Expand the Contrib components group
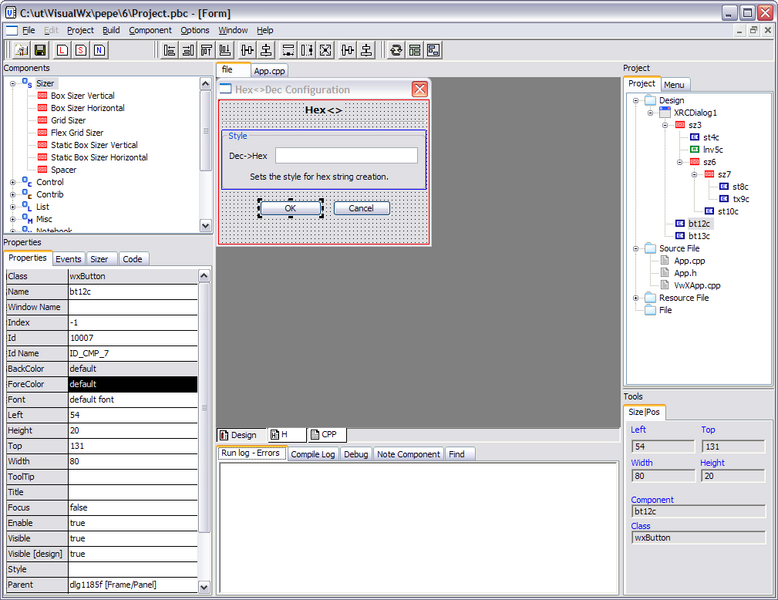Image resolution: width=778 pixels, height=600 pixels. pos(13,195)
